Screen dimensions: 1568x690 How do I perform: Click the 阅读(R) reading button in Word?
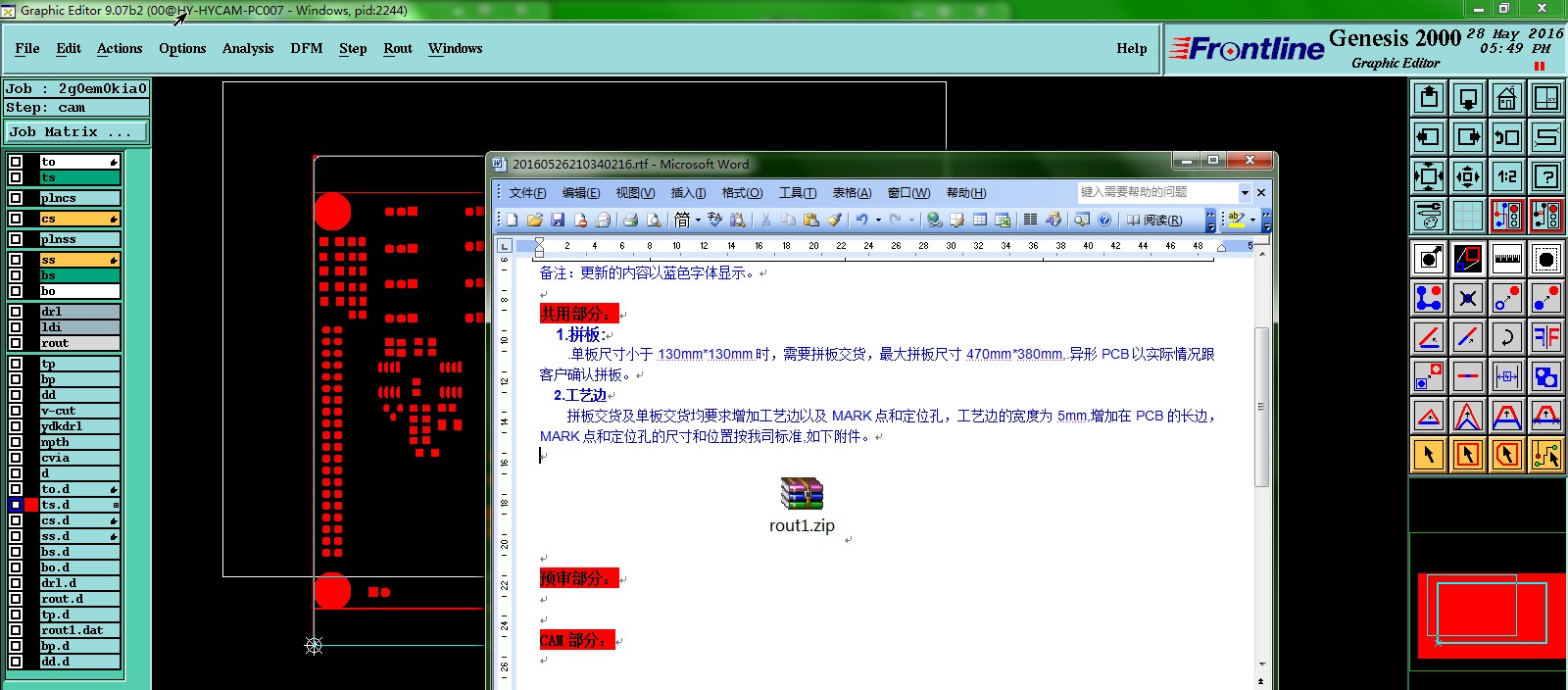click(1154, 220)
